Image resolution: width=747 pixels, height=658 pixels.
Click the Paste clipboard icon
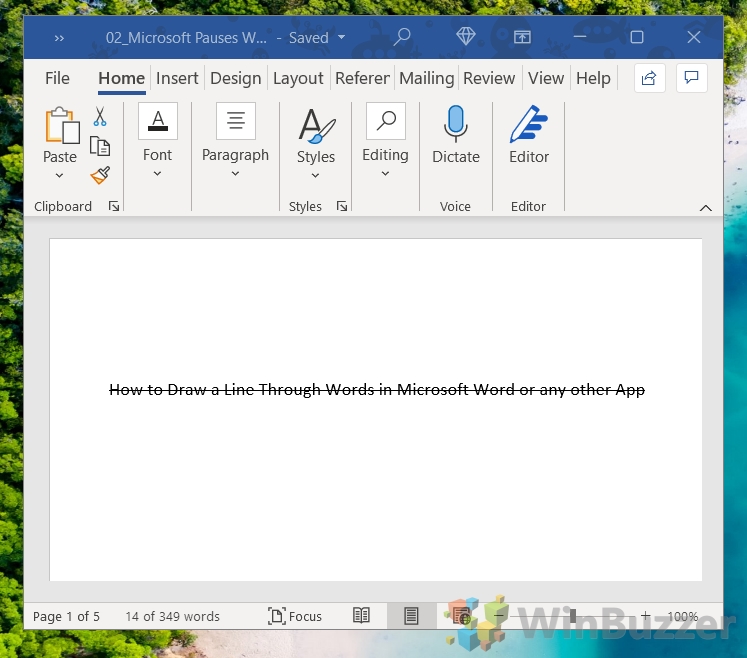coord(62,125)
